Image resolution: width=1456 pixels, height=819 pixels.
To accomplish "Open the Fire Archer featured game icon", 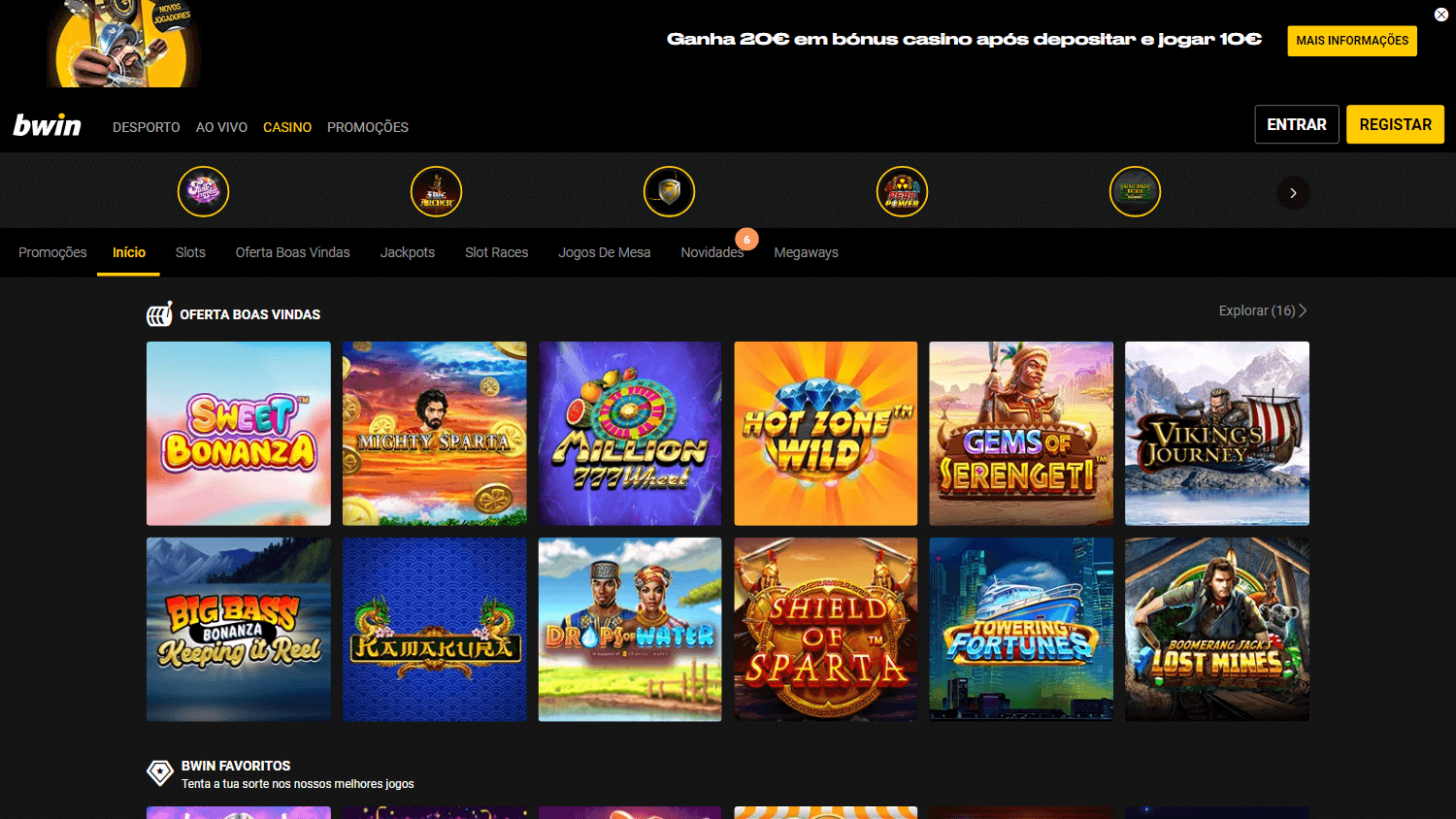I will tap(437, 191).
